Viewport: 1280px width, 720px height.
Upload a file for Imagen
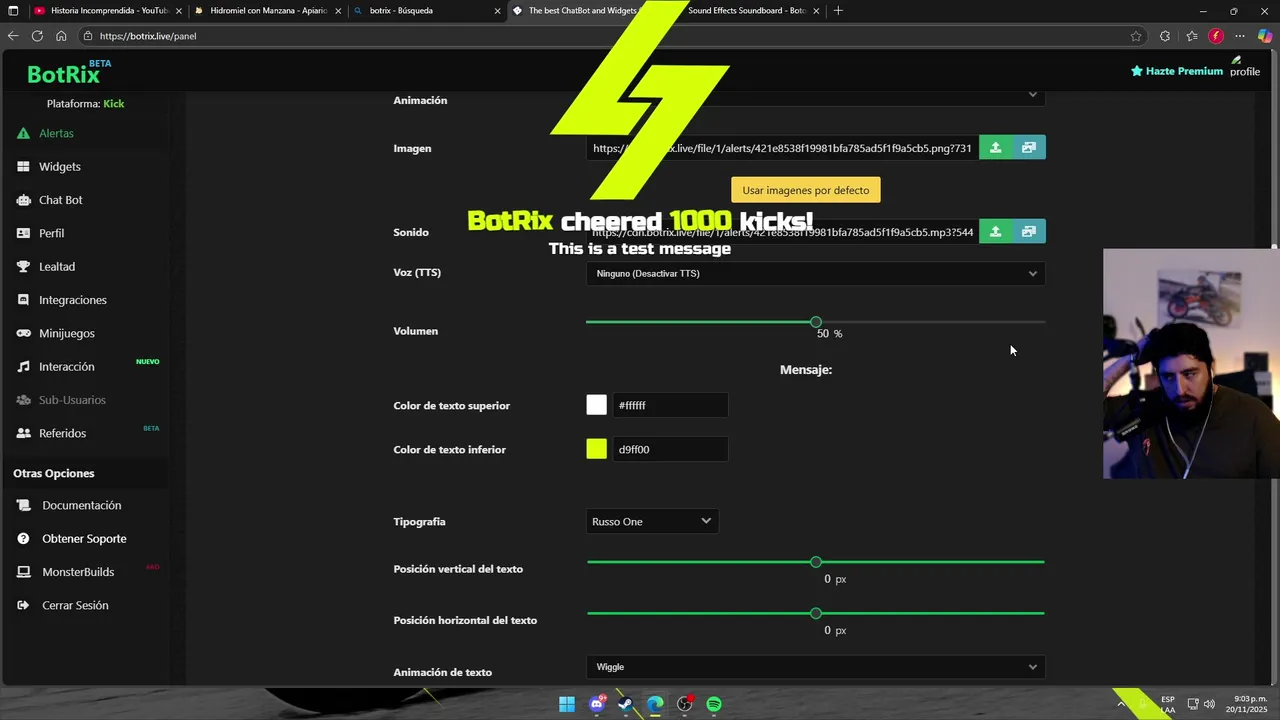coord(995,148)
